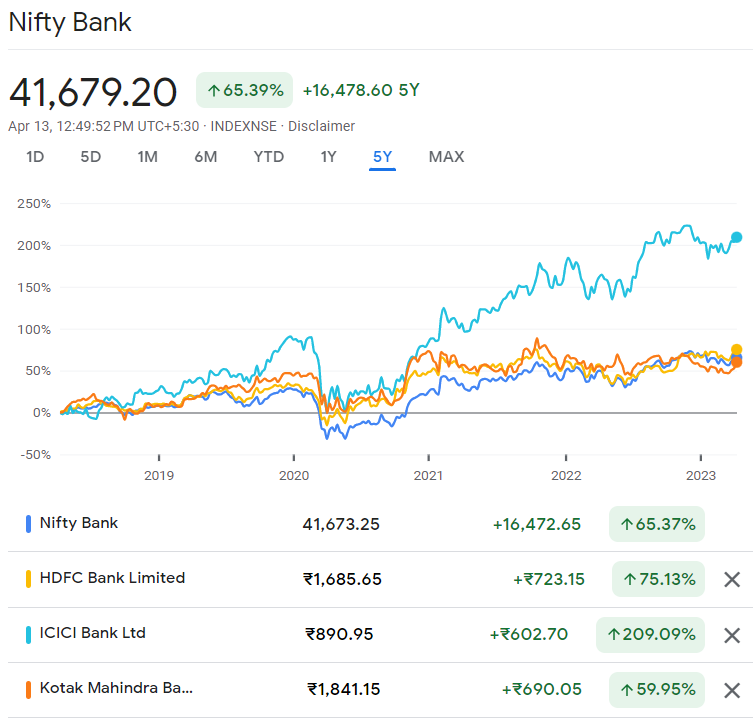This screenshot has width=753, height=722.
Task: Remove ICICI Bank Ltd comparison
Action: [731, 635]
